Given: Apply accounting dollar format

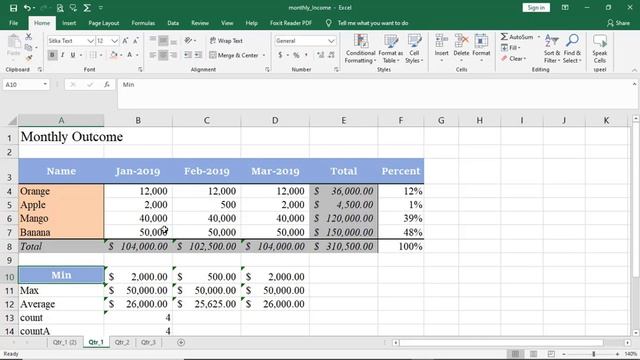Looking at the screenshot, I should click(280, 55).
